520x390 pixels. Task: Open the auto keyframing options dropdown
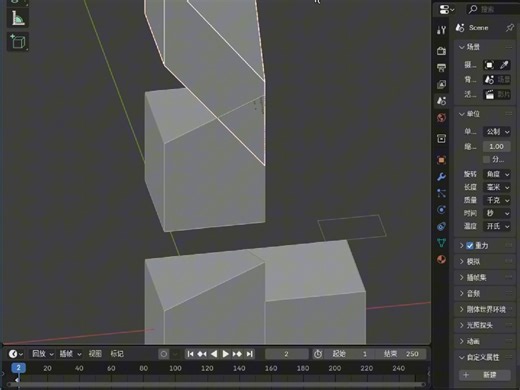175,354
